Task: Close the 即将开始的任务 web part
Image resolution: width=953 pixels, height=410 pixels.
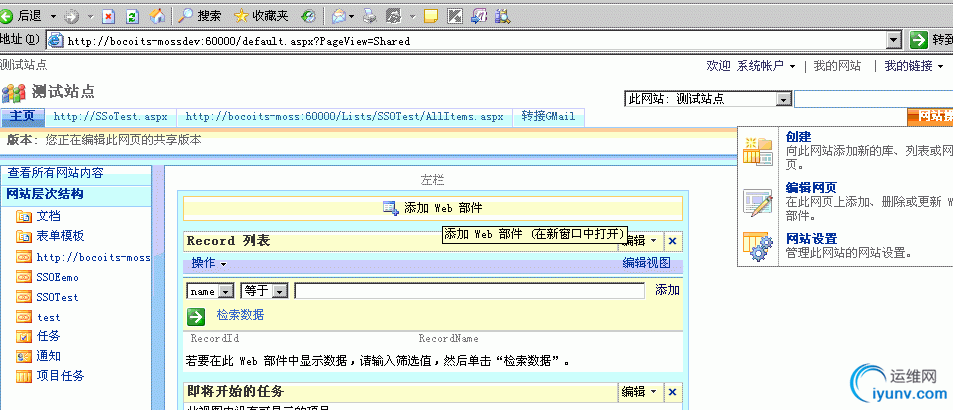Action: point(672,392)
